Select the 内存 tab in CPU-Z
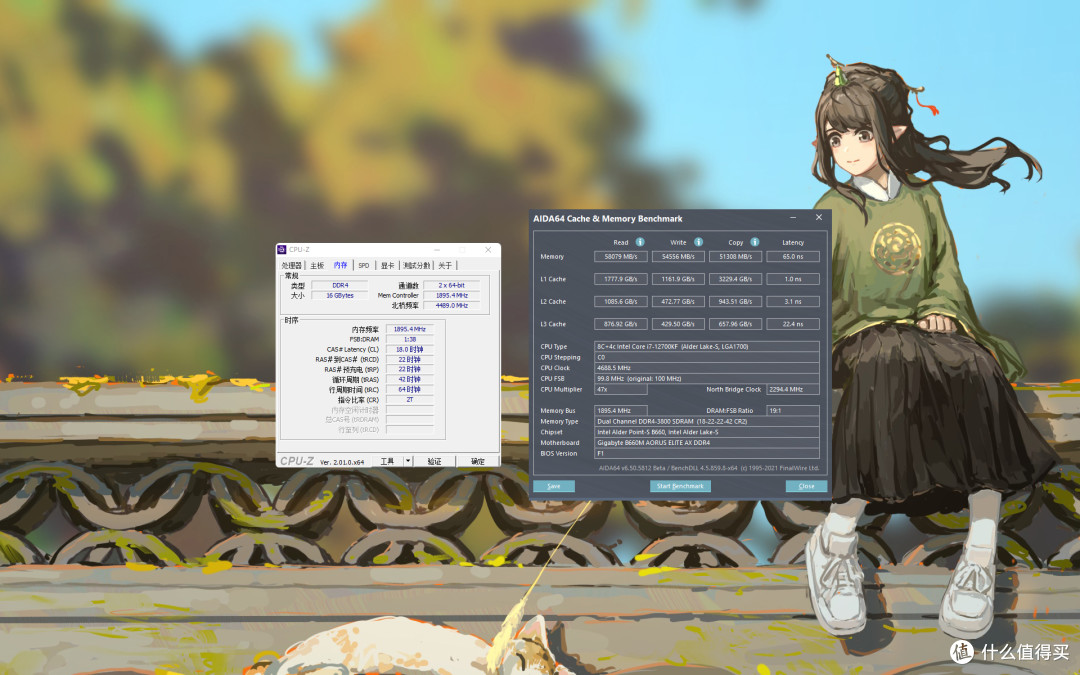The image size is (1080, 675). pos(340,265)
